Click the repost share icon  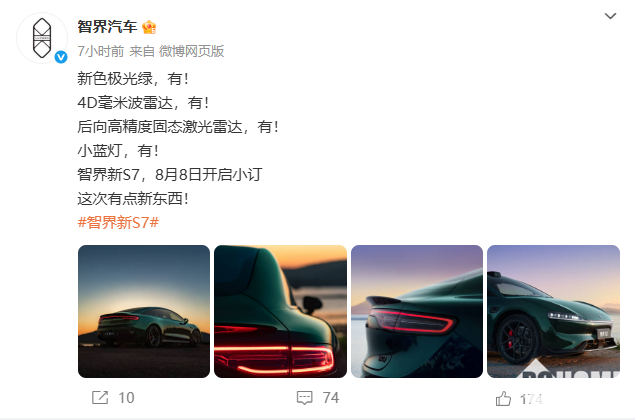point(100,398)
